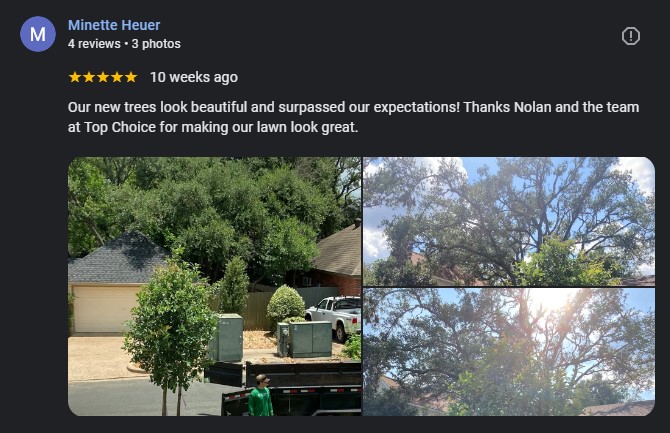Click the white pickup truck in photo

tap(334, 318)
